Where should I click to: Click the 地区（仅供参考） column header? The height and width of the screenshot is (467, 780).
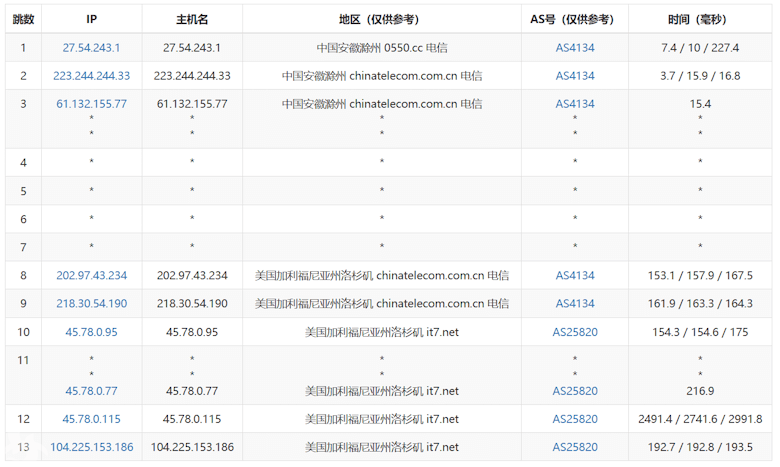click(381, 19)
